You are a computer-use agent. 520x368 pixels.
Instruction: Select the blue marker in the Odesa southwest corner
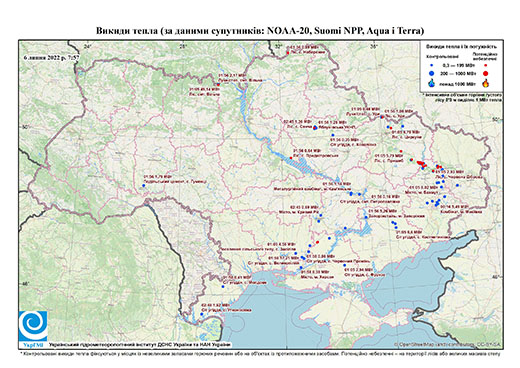(202, 314)
